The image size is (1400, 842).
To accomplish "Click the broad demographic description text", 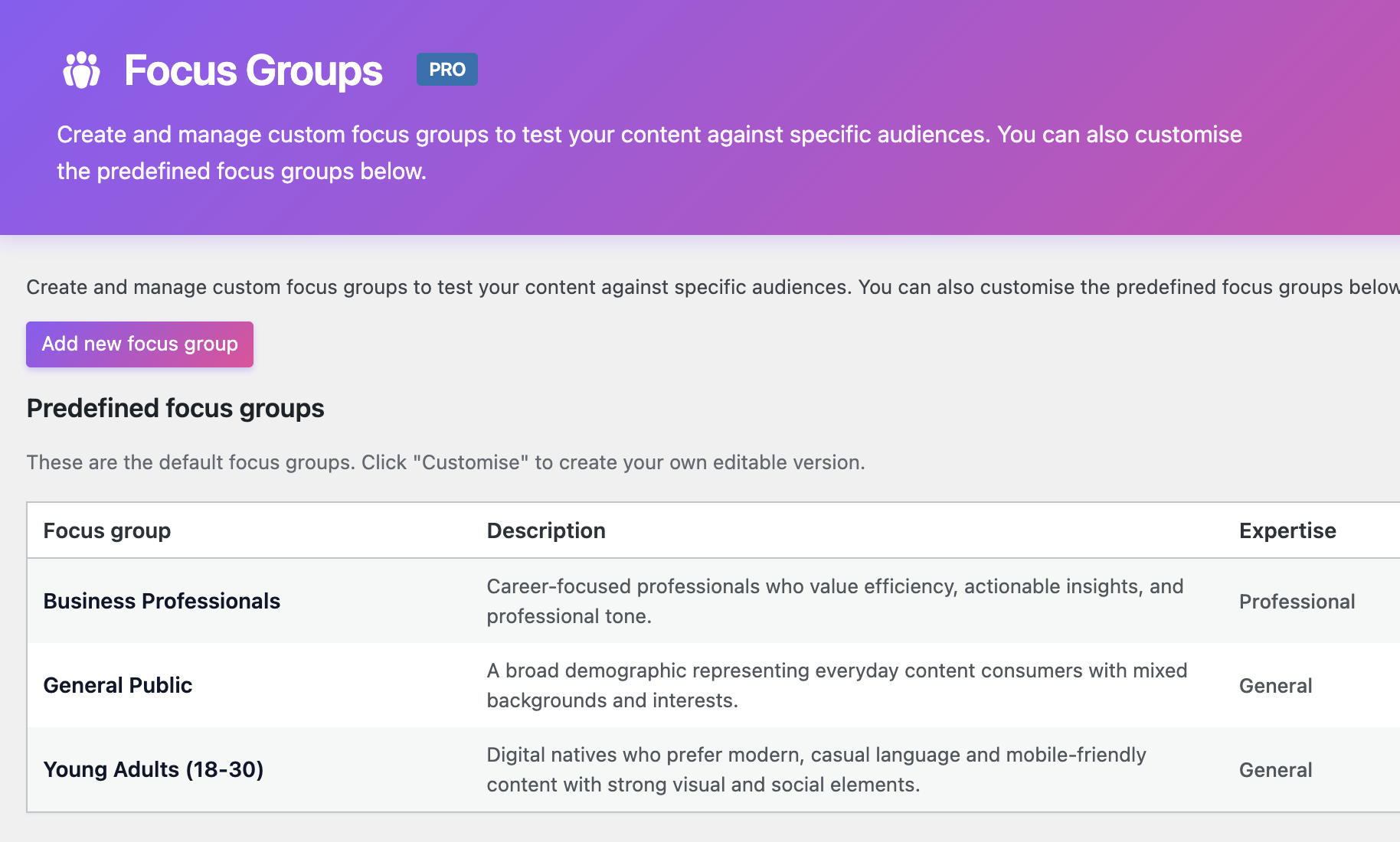I will pyautogui.click(x=837, y=685).
